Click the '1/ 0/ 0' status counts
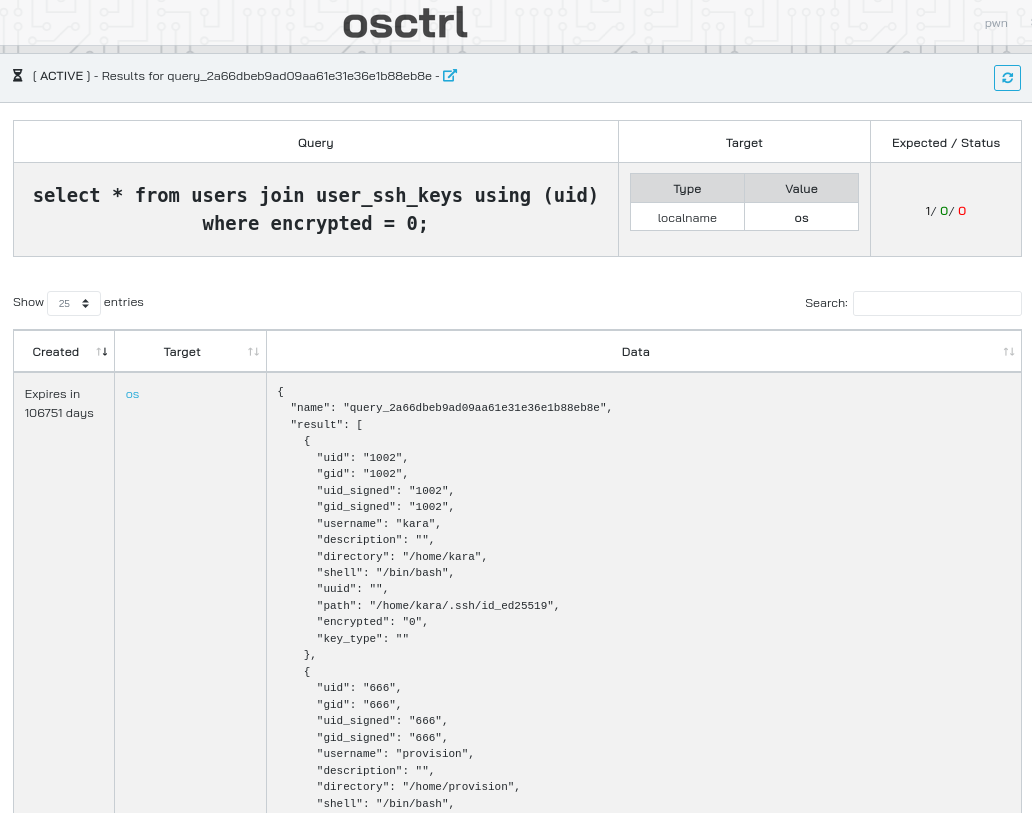The image size is (1032, 813). point(946,211)
